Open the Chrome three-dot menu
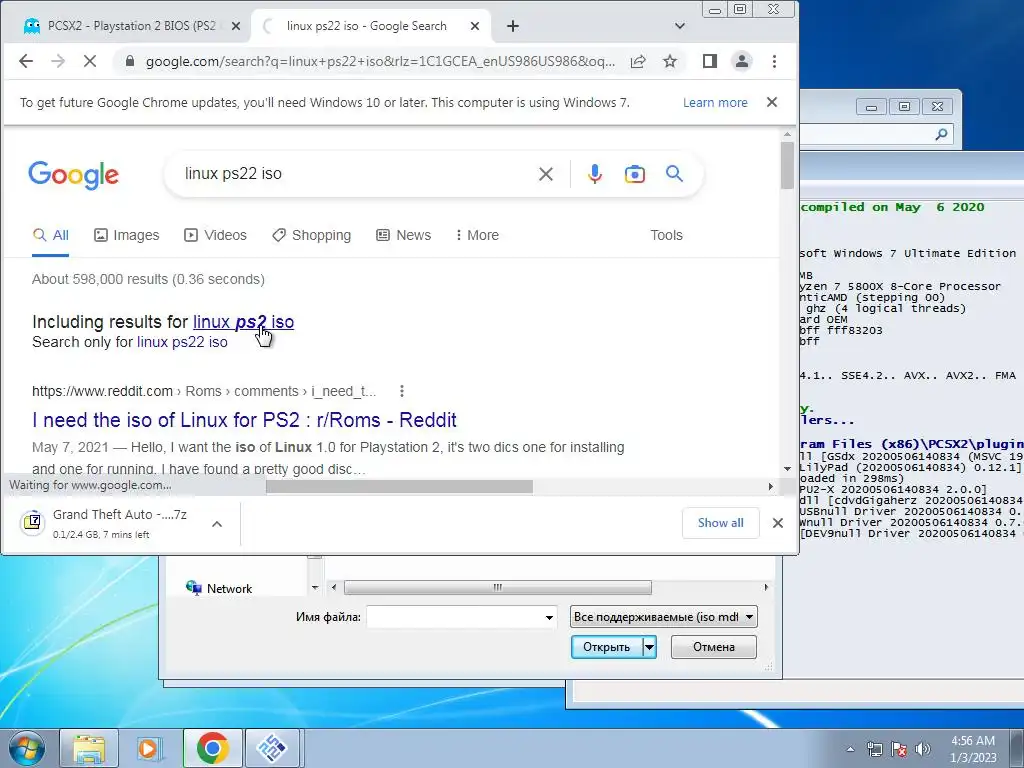The image size is (1024, 768). [x=774, y=61]
